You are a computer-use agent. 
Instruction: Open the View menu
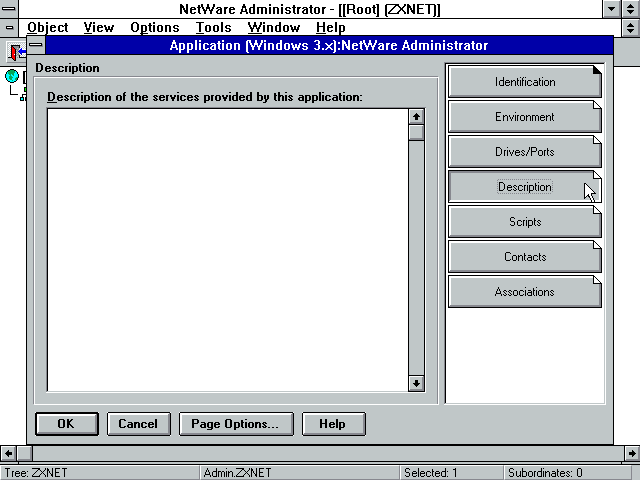tap(99, 27)
